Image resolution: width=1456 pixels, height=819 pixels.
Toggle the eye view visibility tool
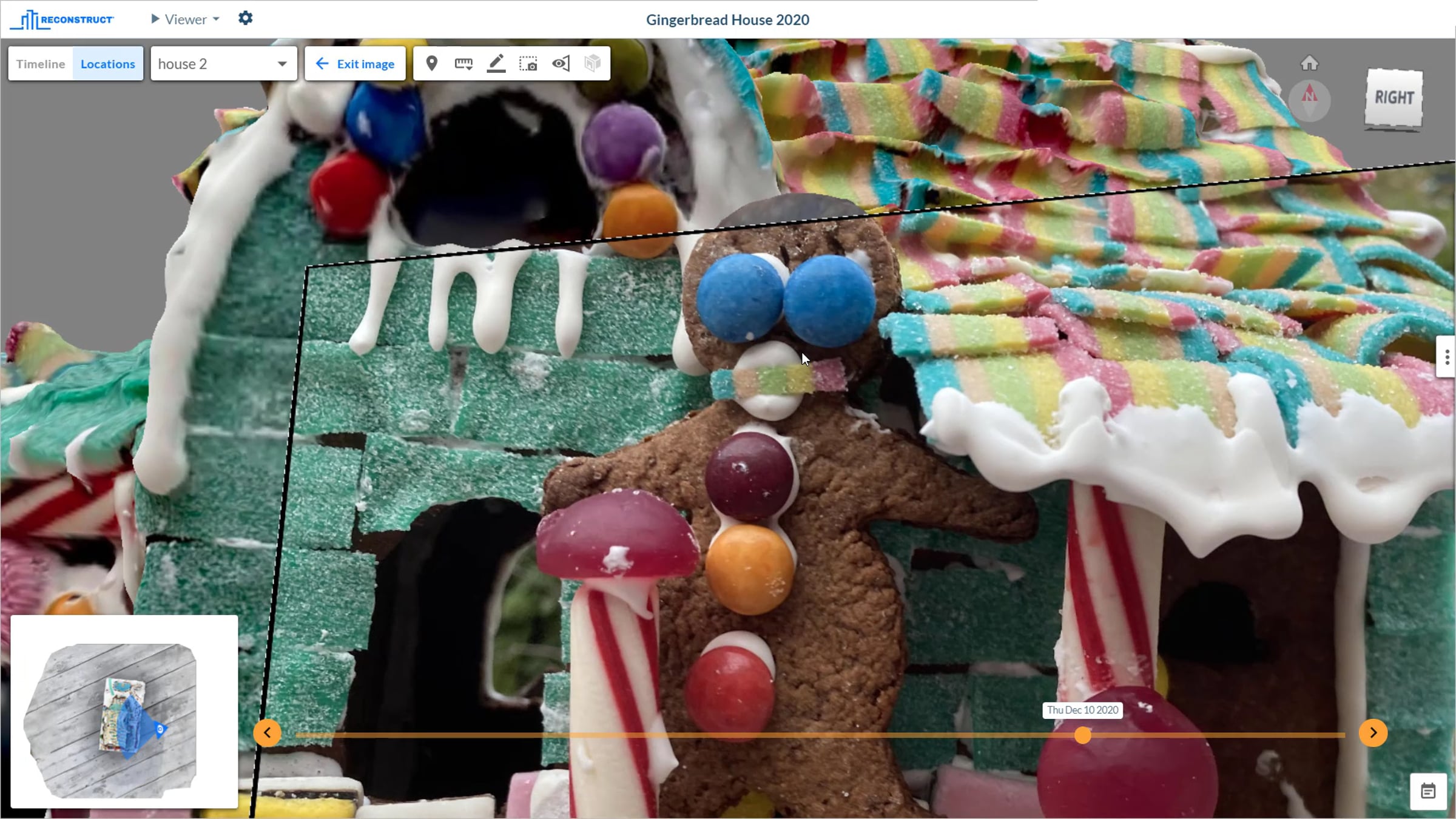click(561, 63)
